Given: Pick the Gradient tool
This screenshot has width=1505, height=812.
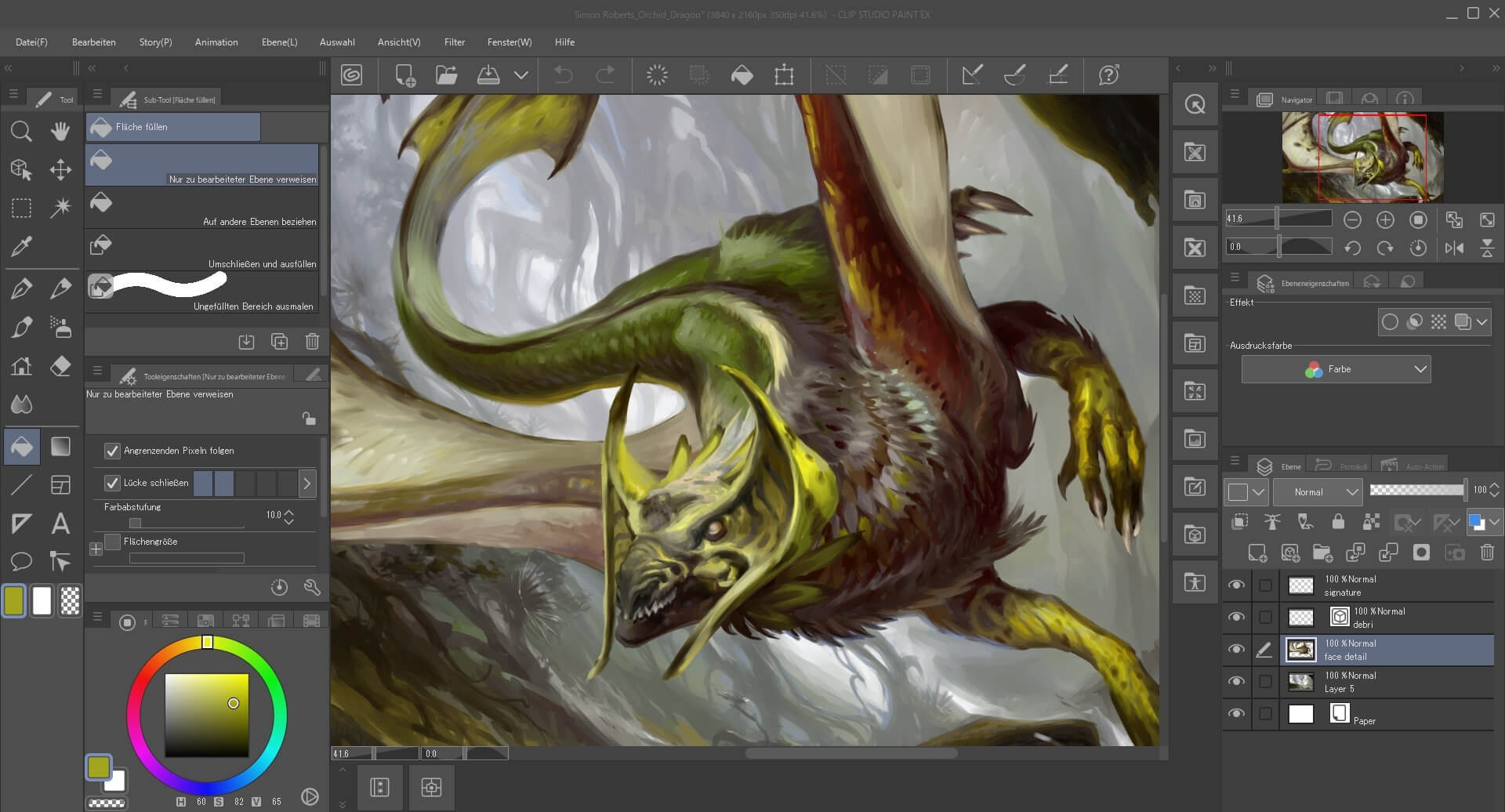Looking at the screenshot, I should click(x=60, y=446).
